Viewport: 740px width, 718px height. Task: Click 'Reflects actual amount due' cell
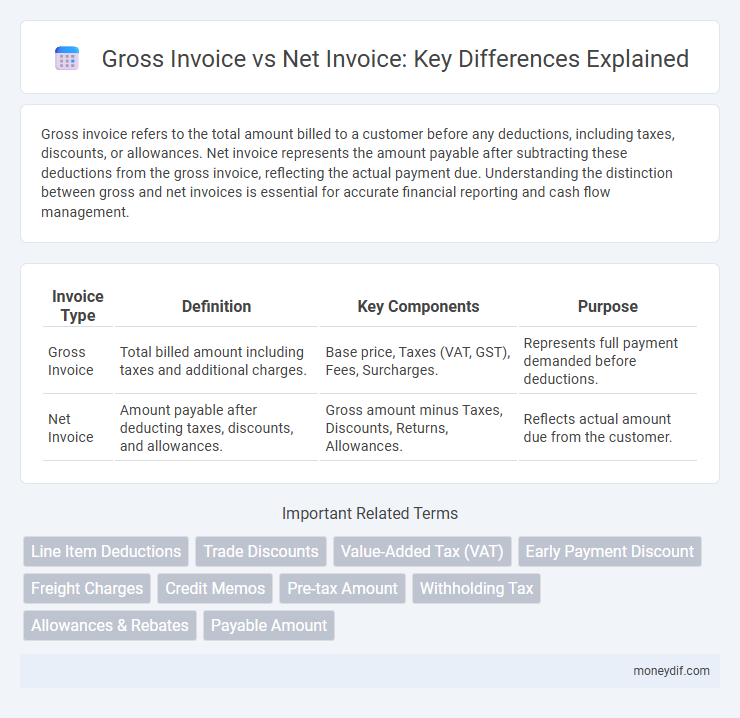tap(608, 428)
